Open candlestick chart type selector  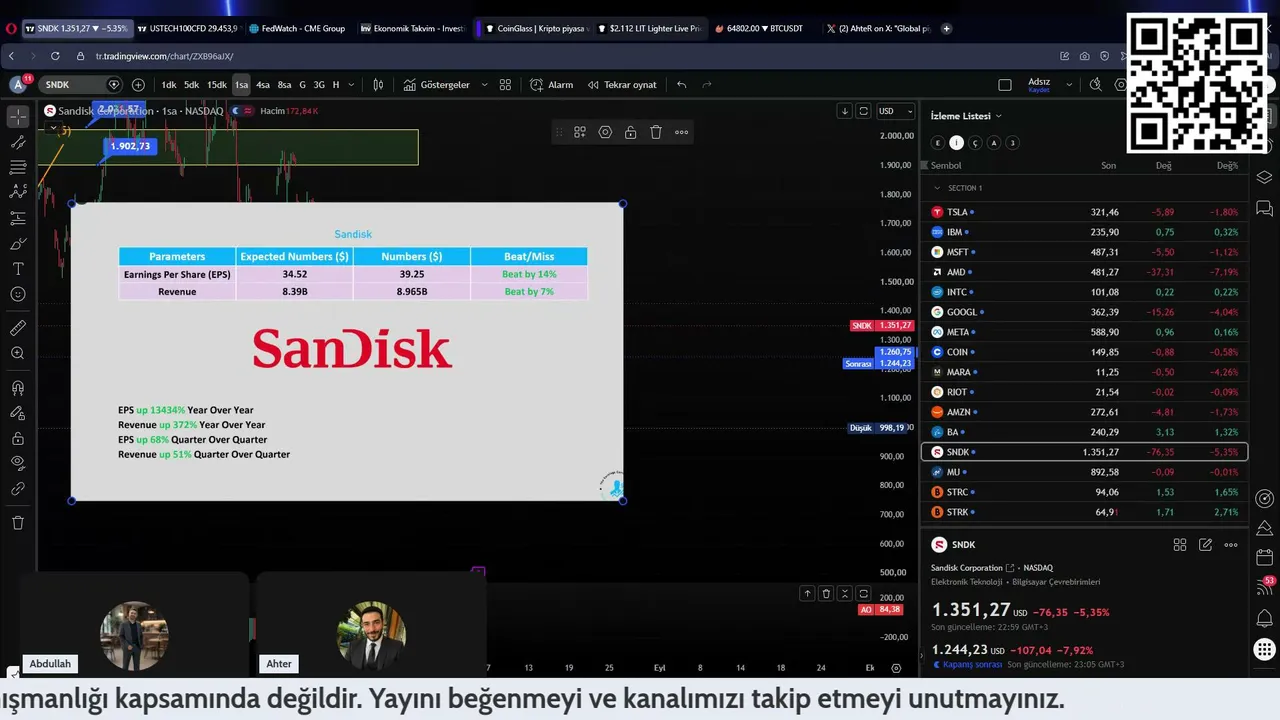[378, 85]
